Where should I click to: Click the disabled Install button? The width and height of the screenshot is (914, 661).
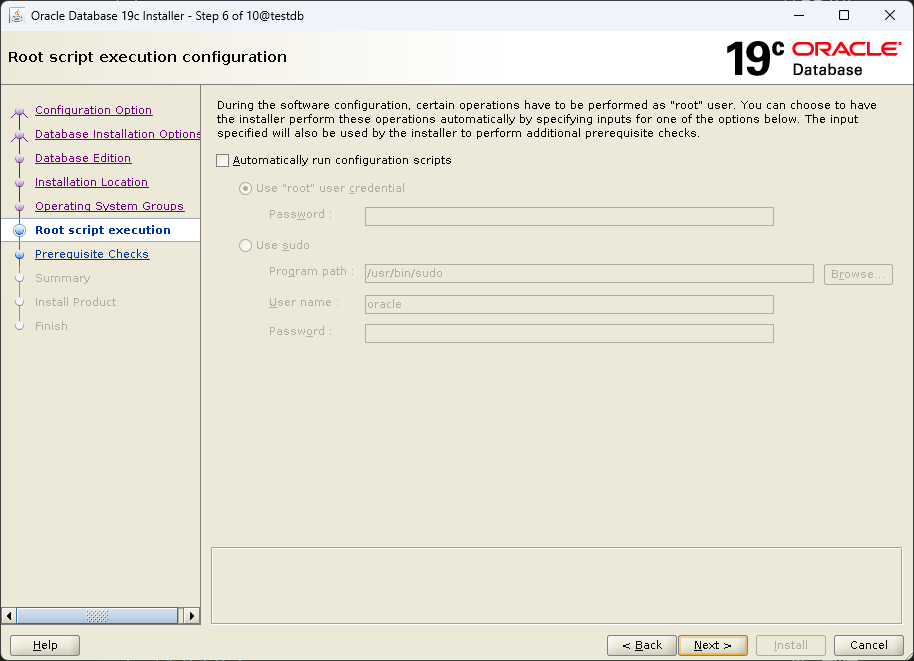click(790, 645)
